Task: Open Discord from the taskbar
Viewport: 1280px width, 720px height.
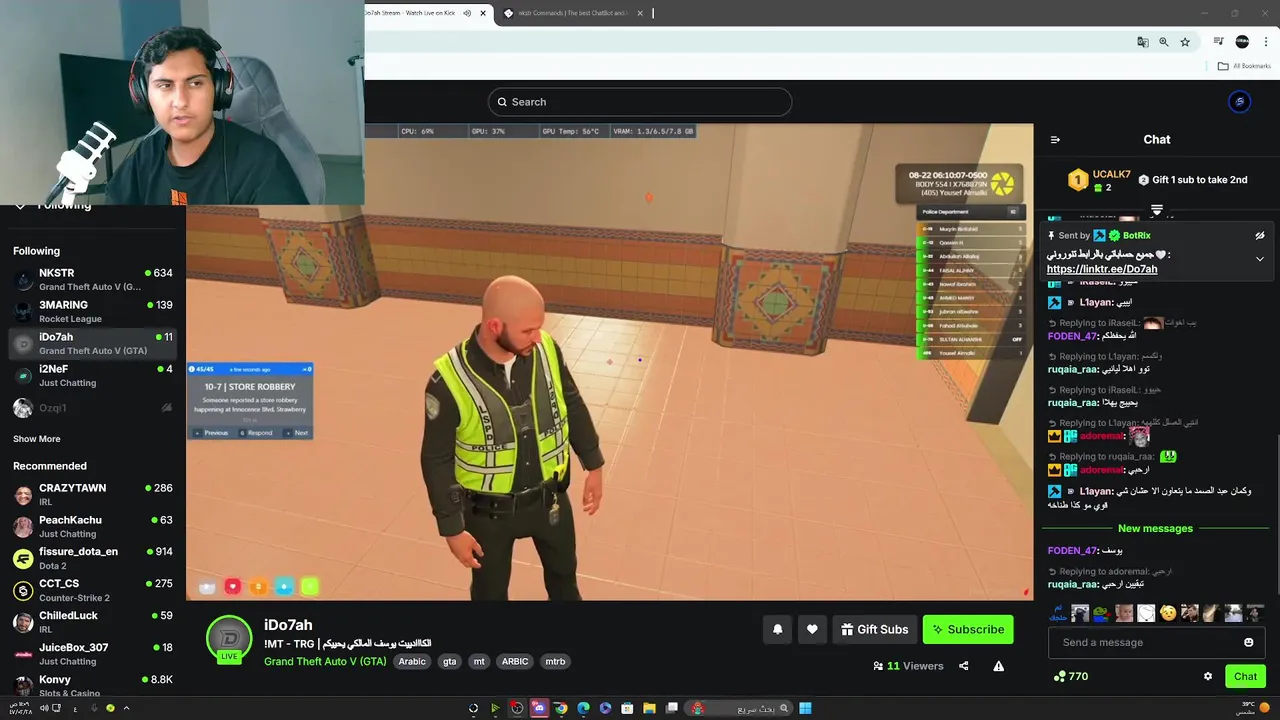Action: pos(539,708)
